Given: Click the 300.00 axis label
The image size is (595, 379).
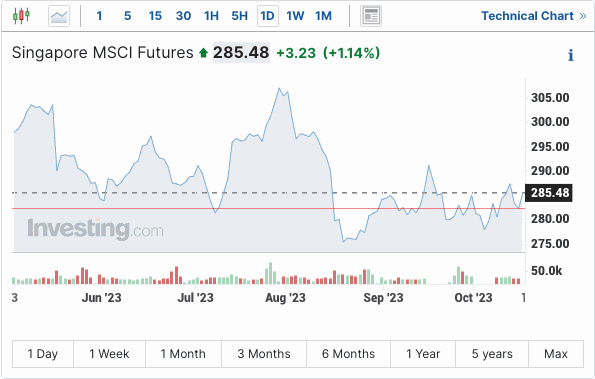Looking at the screenshot, I should pos(550,122).
